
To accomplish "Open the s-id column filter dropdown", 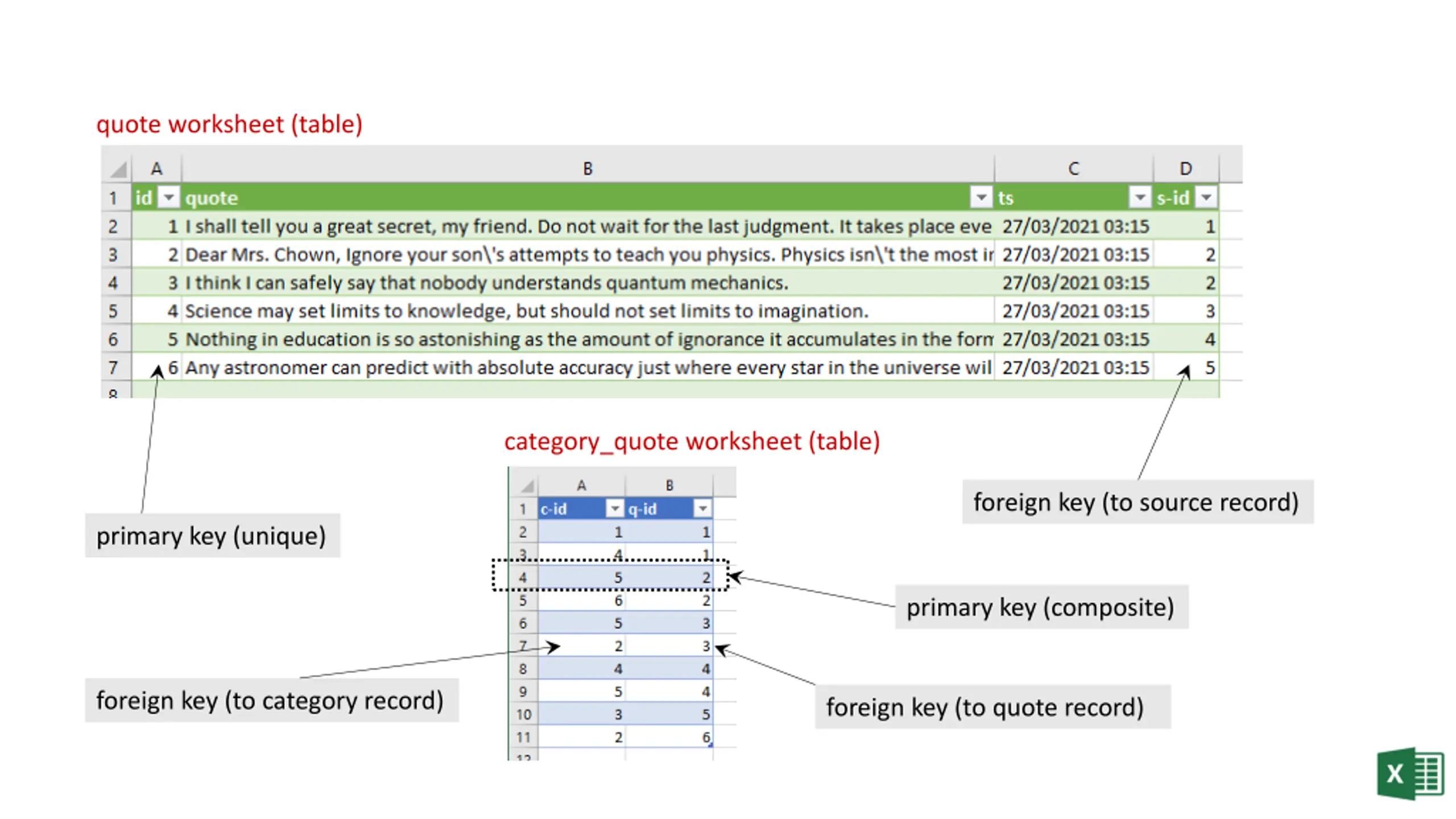I will click(1206, 197).
